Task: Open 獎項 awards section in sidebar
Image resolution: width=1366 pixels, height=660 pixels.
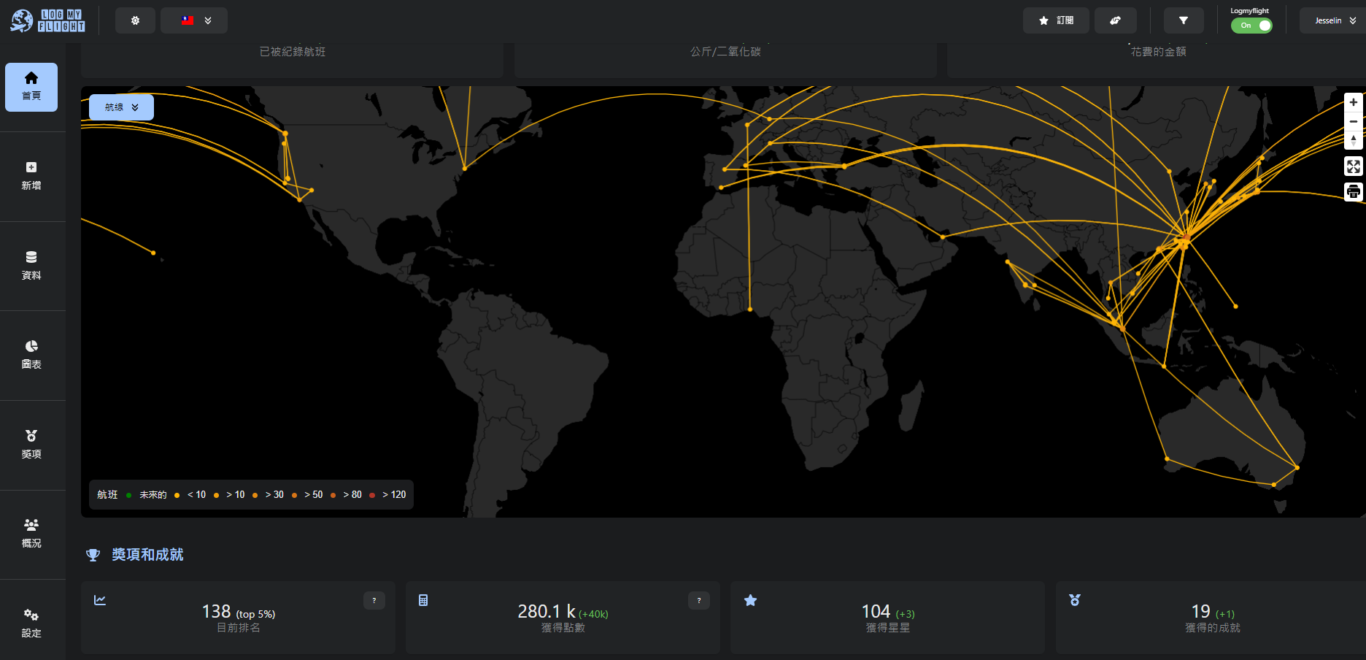Action: (31, 445)
